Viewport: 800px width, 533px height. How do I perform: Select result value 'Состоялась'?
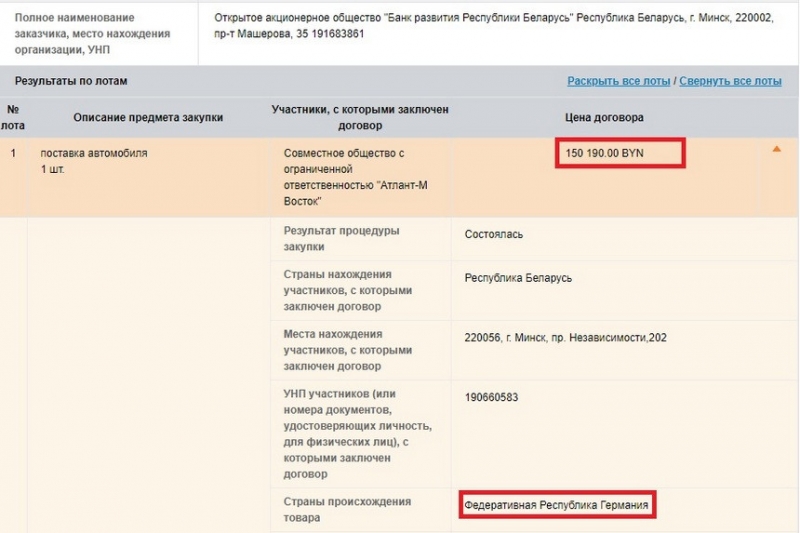point(493,235)
